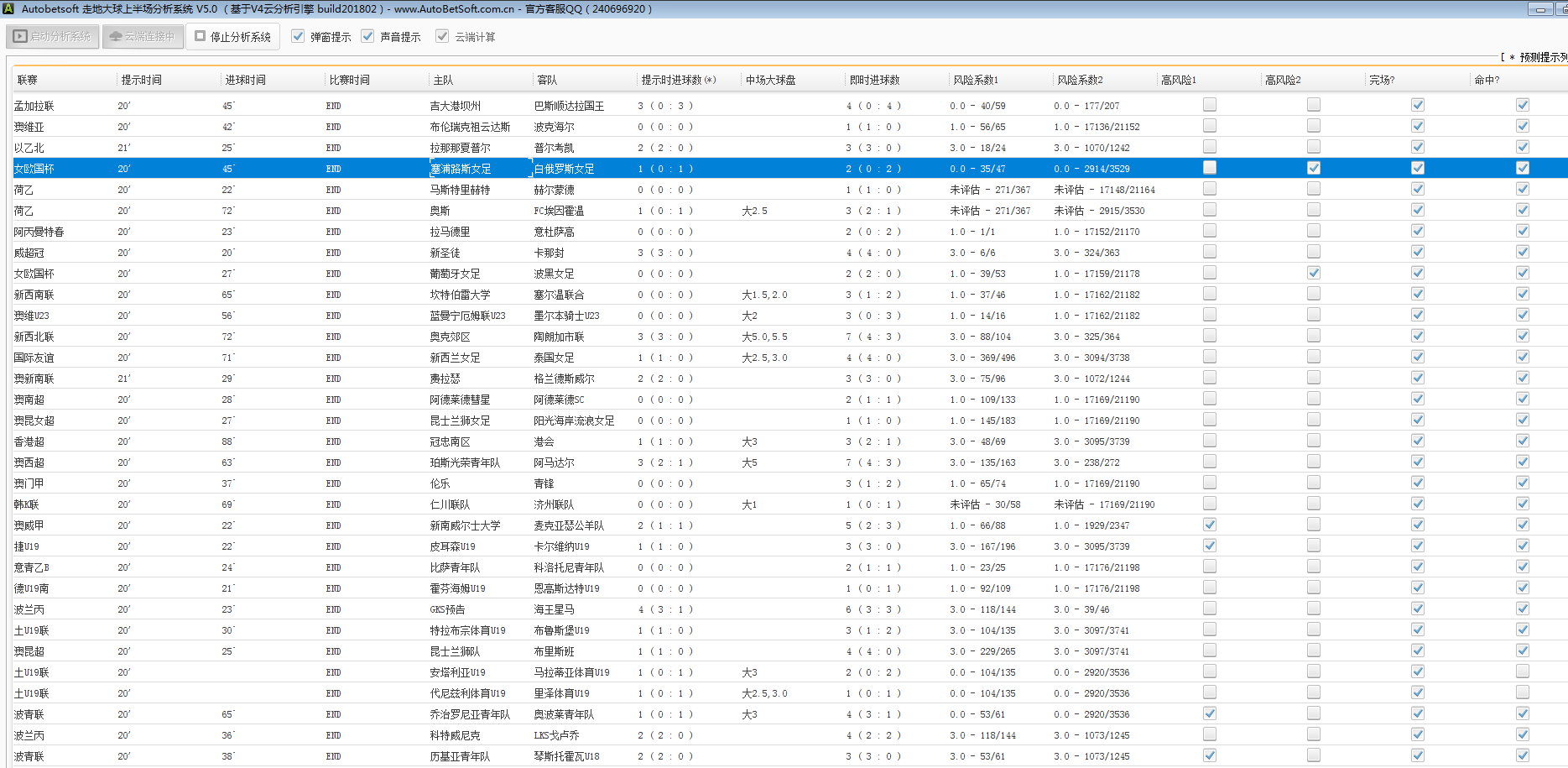Screen dimensions: 1568x768
Task: Click the 提示时间 column header
Action: pos(141,80)
